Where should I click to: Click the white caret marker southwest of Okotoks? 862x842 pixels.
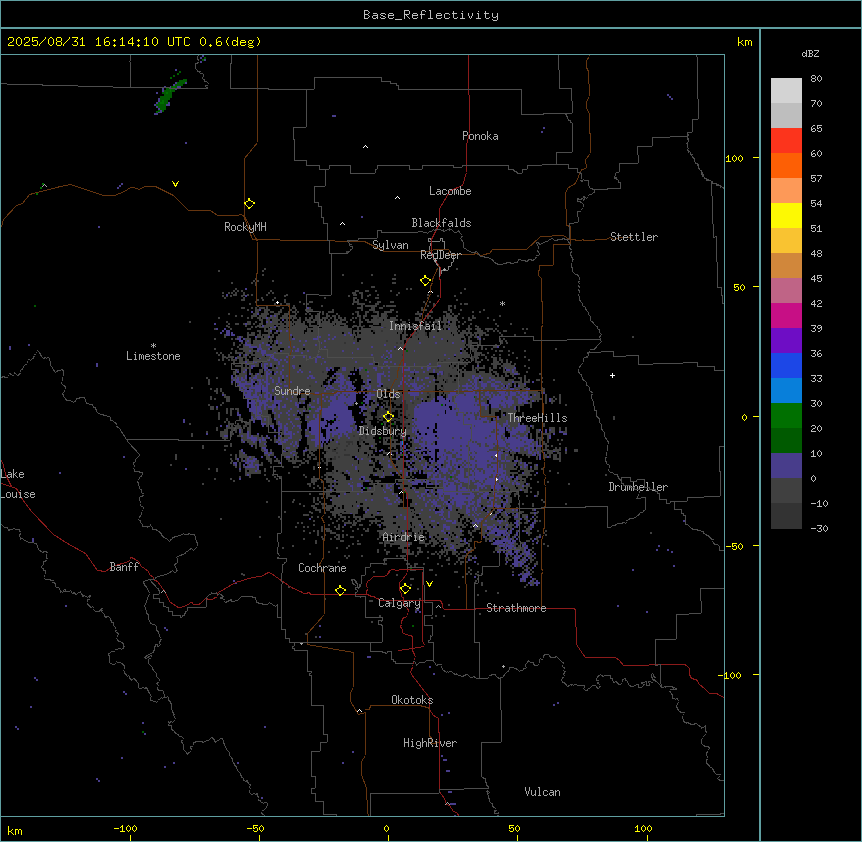pyautogui.click(x=360, y=711)
